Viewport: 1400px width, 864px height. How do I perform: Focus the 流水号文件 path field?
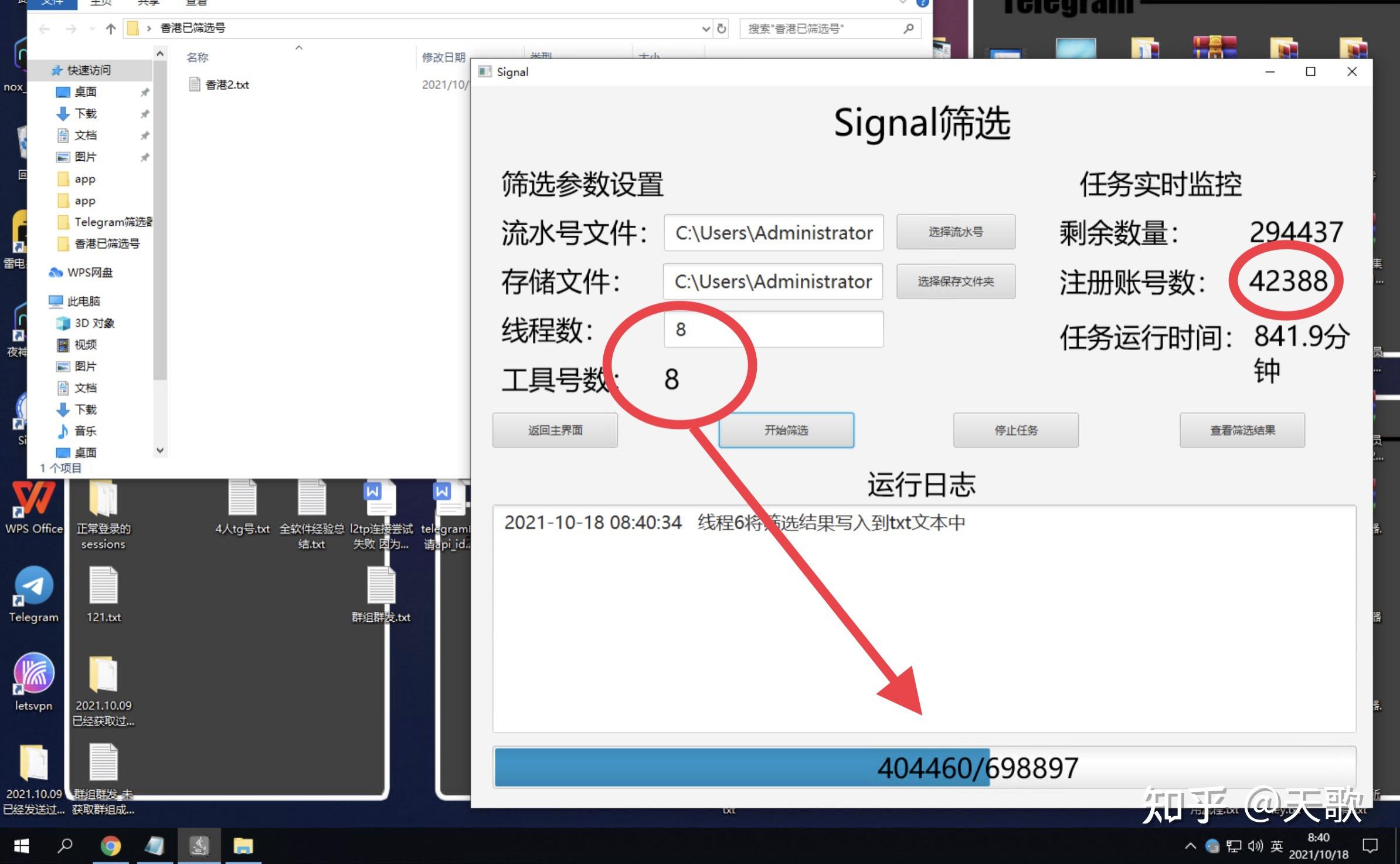773,233
